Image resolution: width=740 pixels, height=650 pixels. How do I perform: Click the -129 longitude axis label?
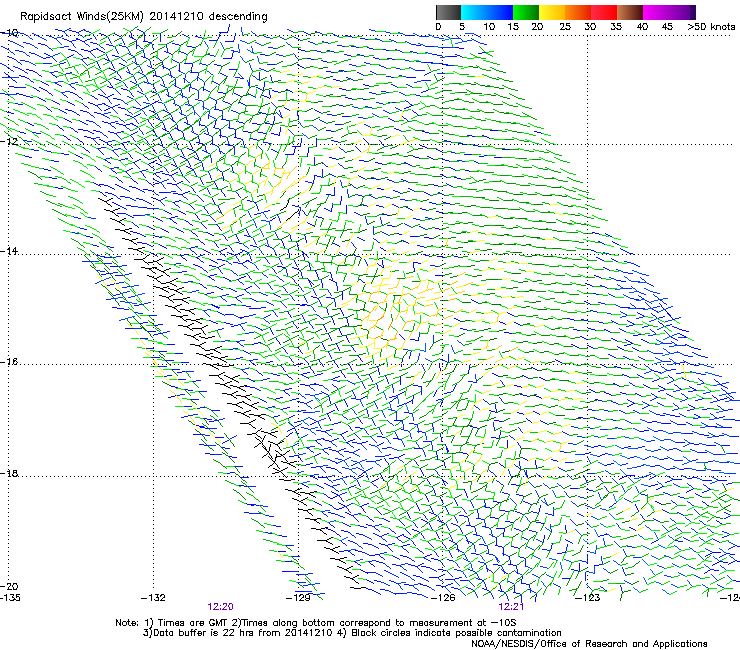[x=298, y=598]
